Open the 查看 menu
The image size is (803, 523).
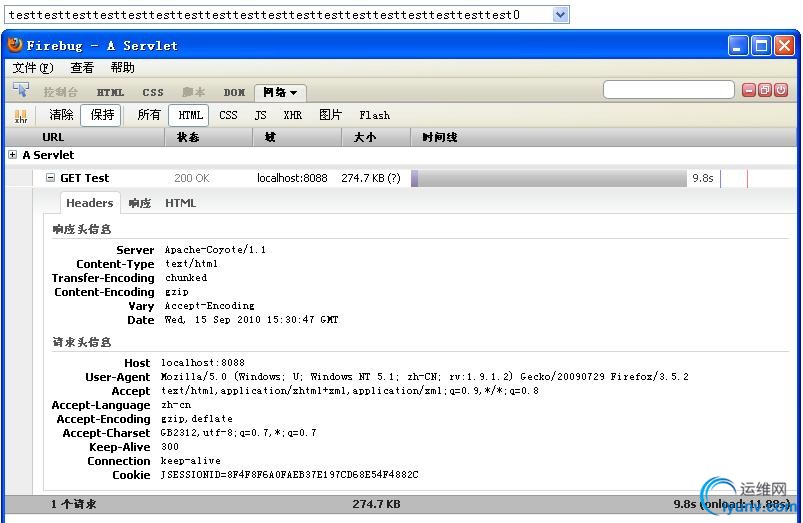(82, 68)
